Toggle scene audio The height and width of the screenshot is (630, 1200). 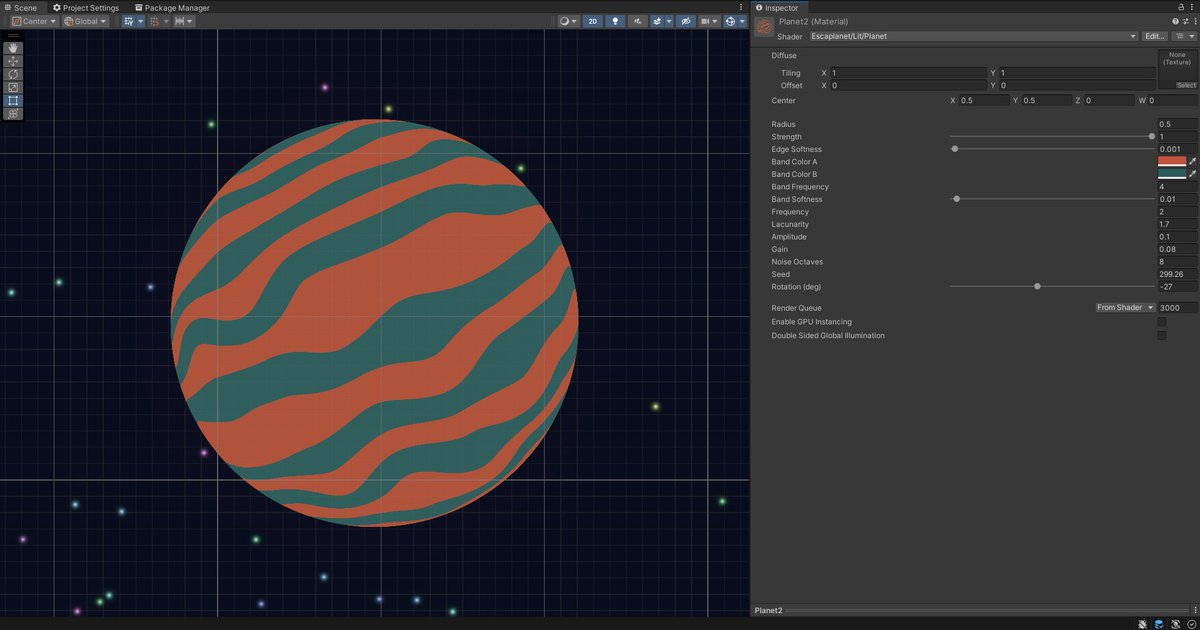(636, 20)
